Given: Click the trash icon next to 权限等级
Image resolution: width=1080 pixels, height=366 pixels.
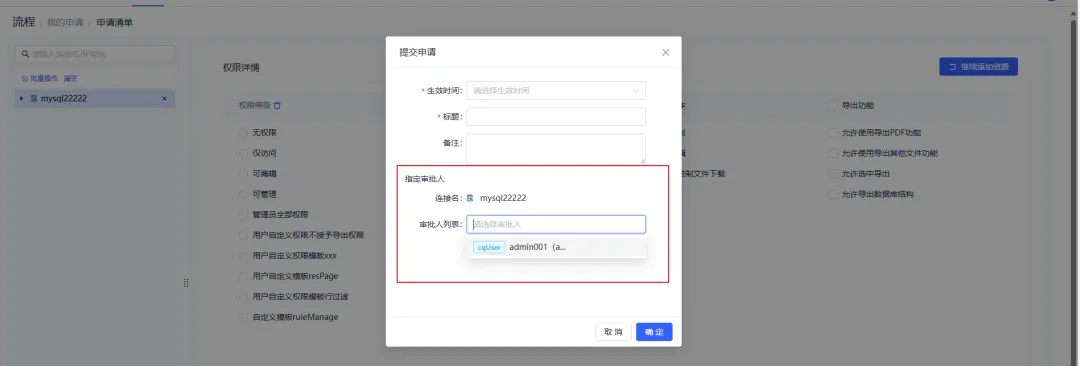Looking at the screenshot, I should (277, 105).
